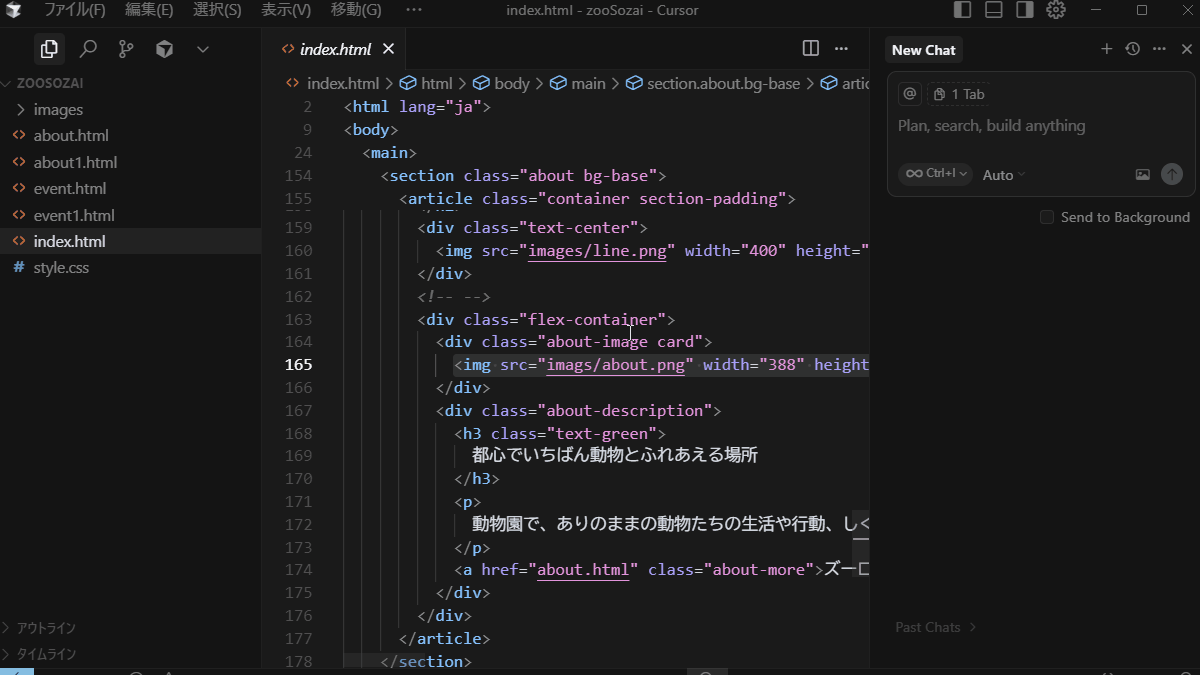Close the index.html editor tab
The width and height of the screenshot is (1200, 675).
coord(388,49)
